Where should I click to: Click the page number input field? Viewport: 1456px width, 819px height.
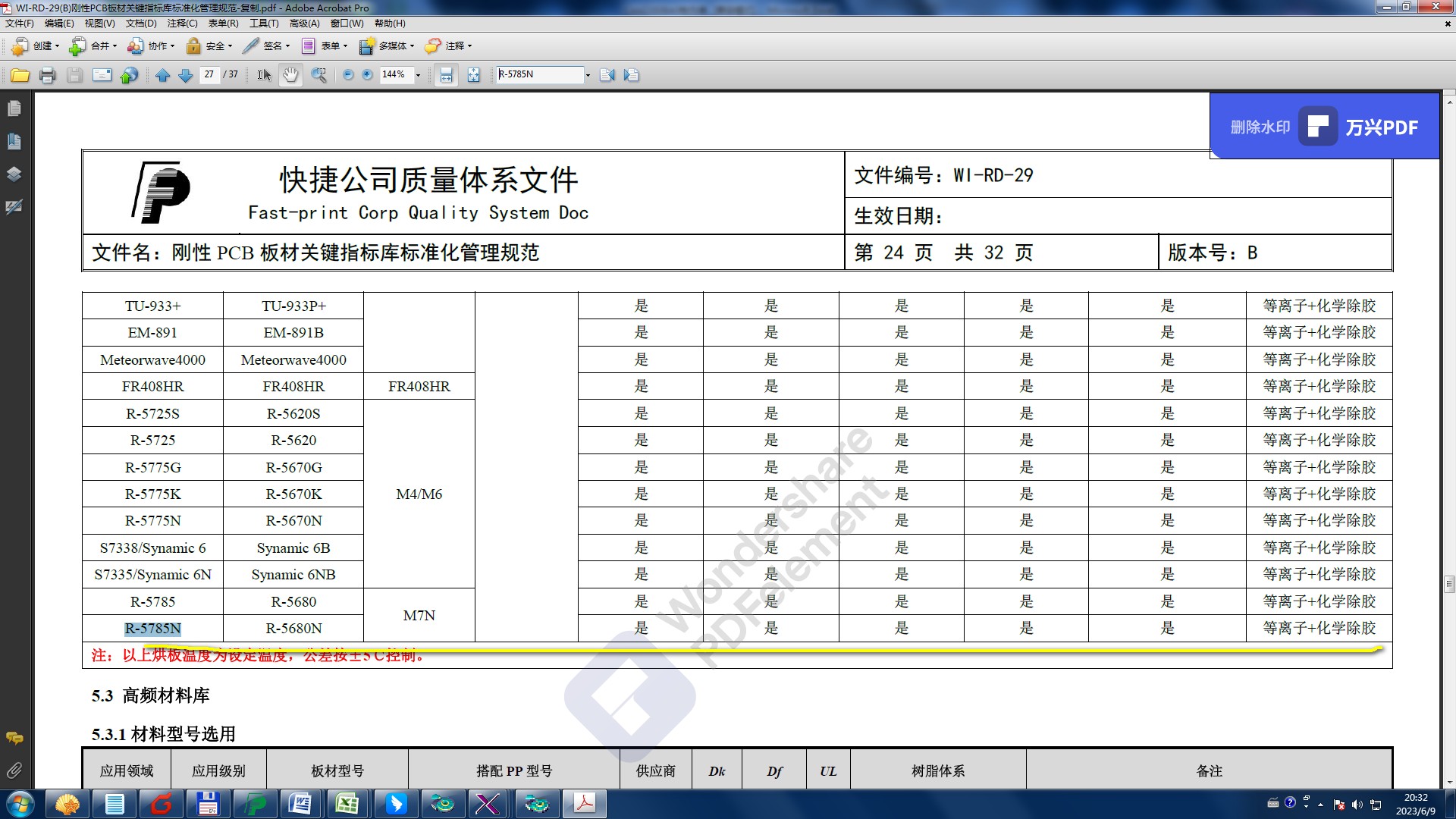tap(209, 74)
